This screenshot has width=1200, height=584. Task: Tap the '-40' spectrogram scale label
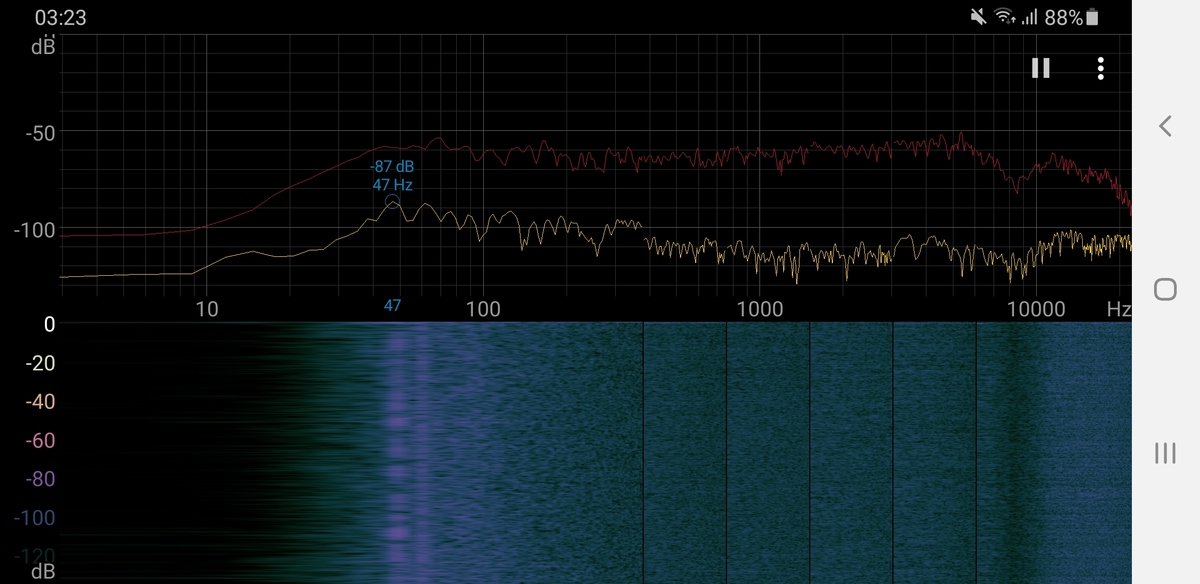coord(40,402)
